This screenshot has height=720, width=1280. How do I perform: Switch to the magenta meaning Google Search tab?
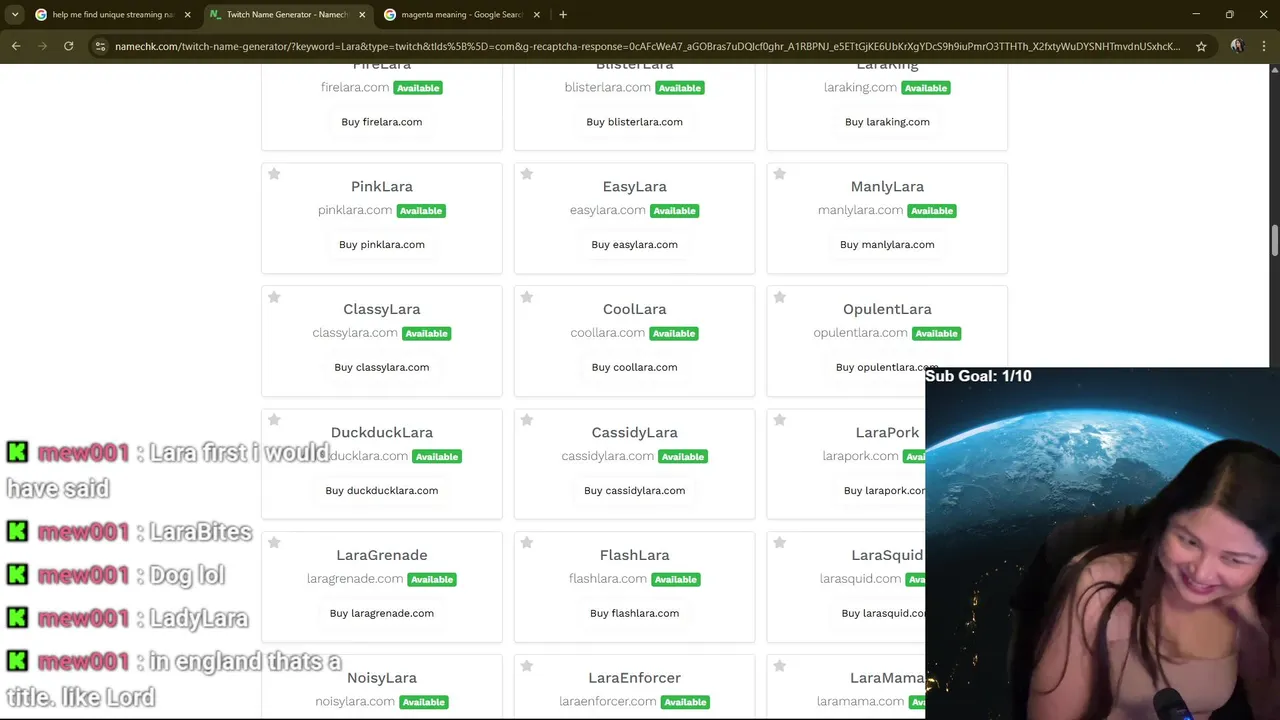coord(460,15)
